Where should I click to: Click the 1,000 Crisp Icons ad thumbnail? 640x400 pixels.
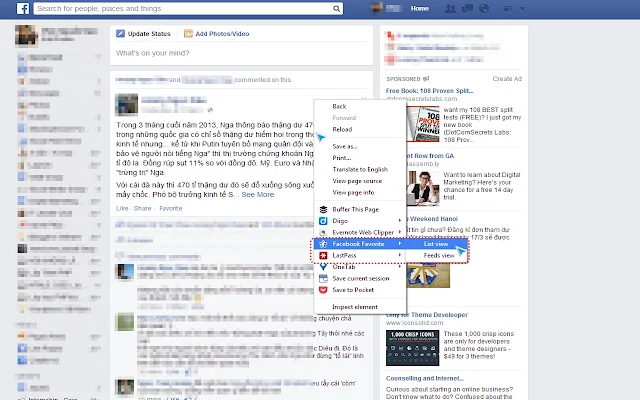tap(412, 348)
